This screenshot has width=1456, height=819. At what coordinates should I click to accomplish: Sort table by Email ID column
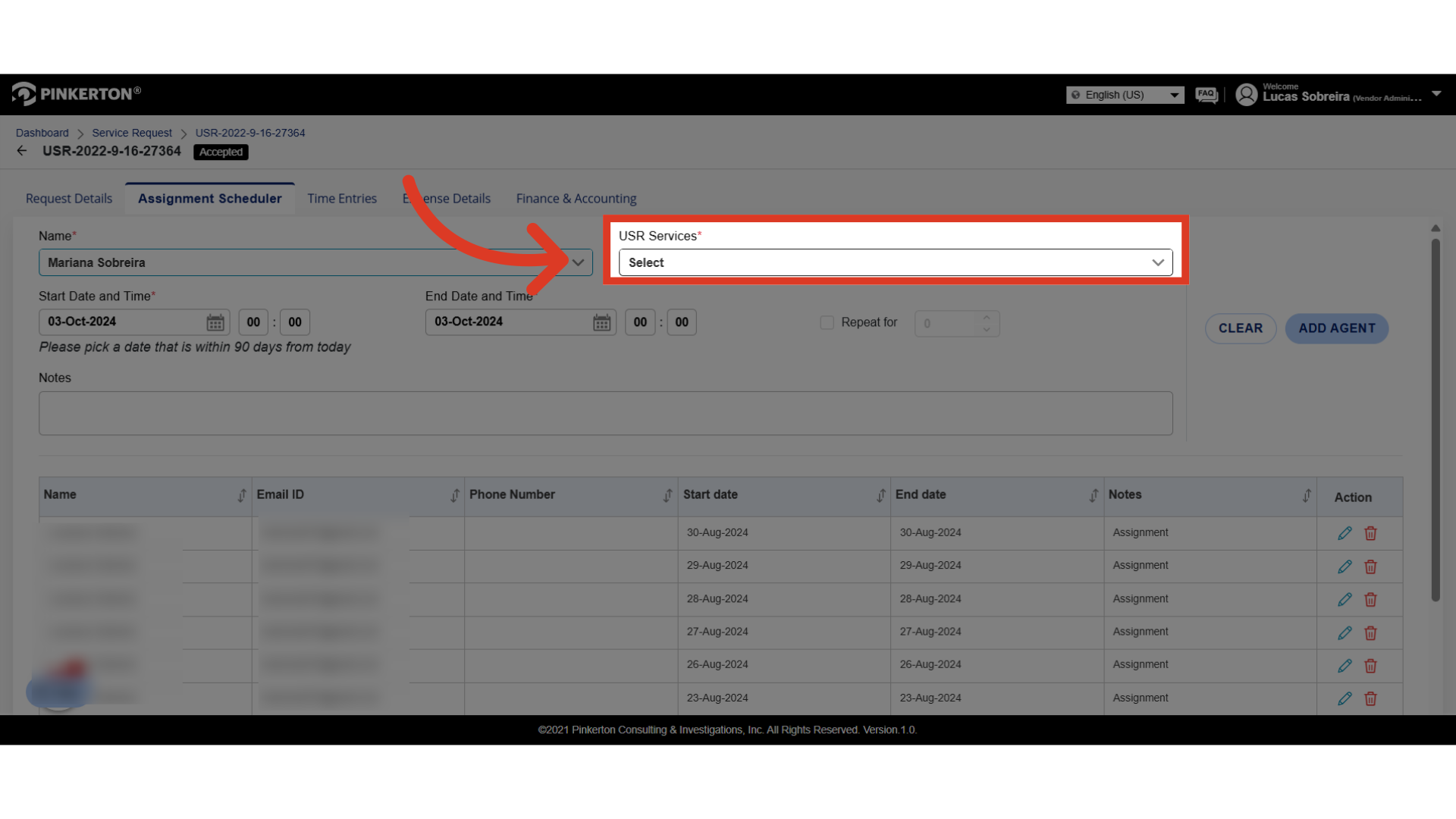tap(455, 495)
